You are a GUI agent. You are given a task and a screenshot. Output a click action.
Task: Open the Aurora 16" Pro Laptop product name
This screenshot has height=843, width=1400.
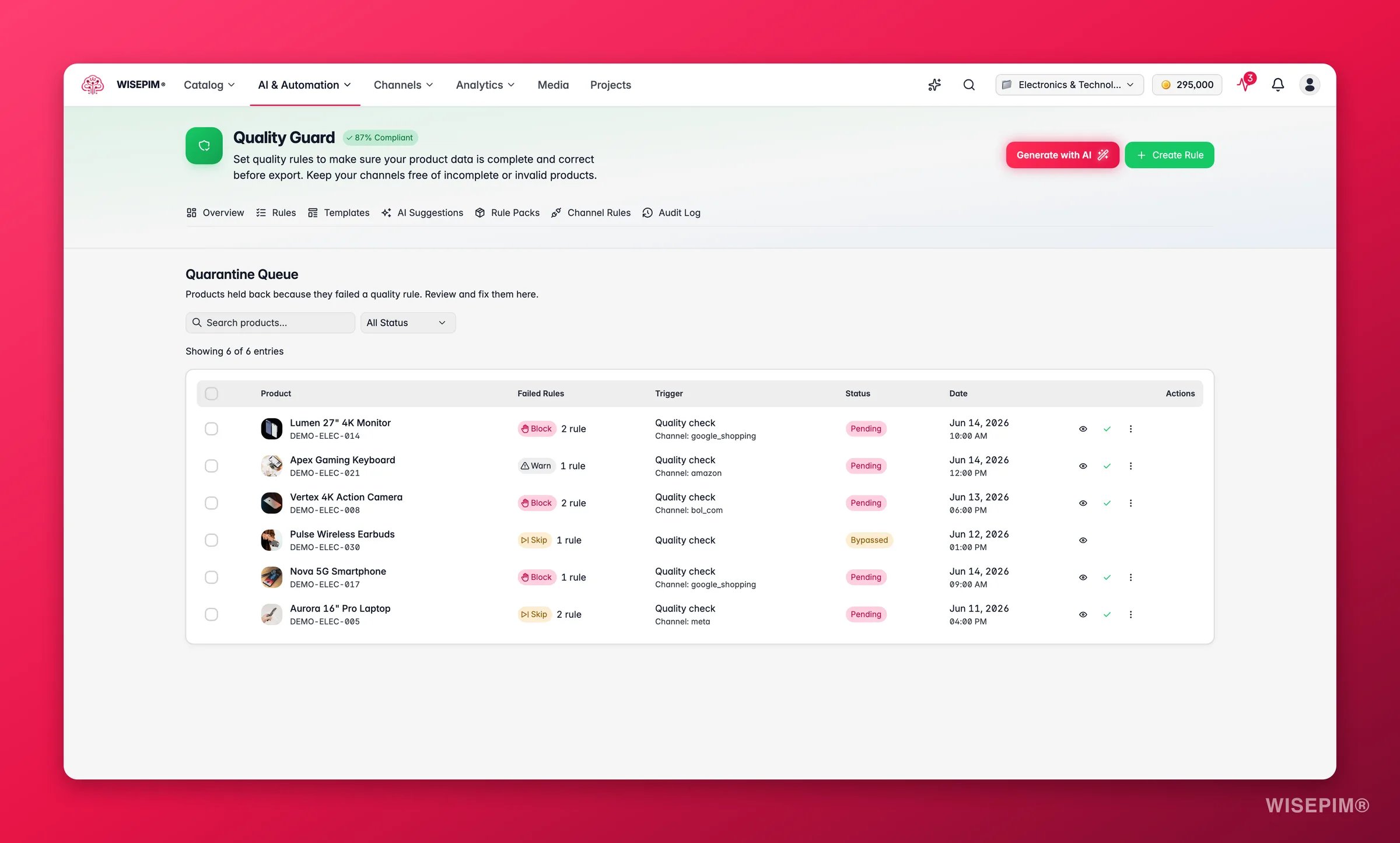pyautogui.click(x=340, y=608)
